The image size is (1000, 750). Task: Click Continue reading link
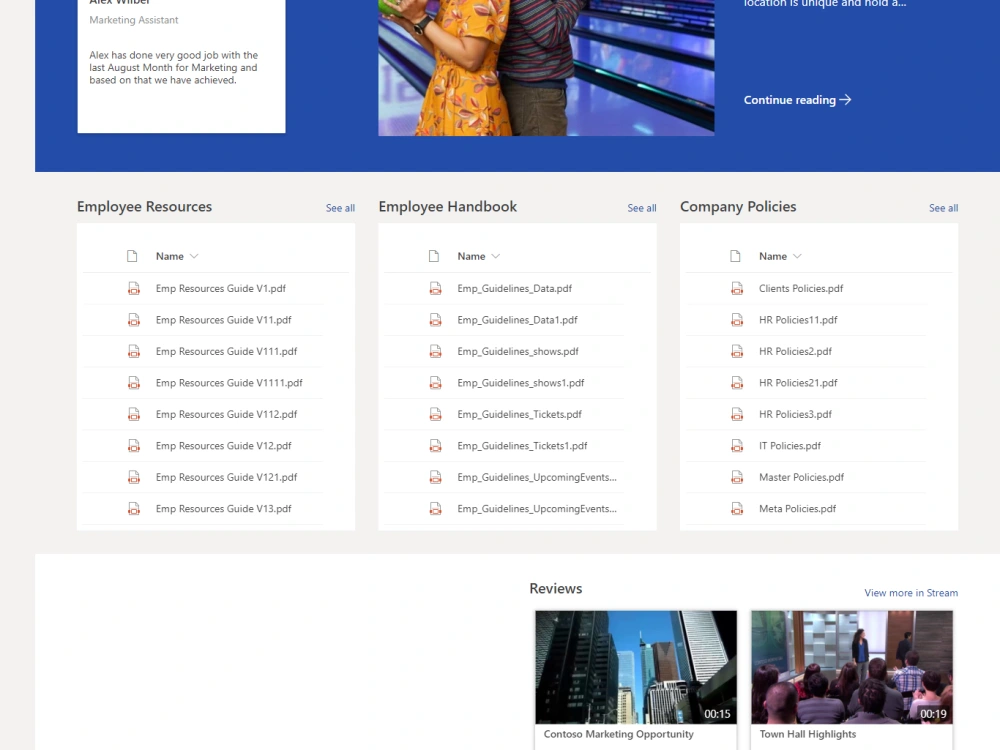pyautogui.click(x=797, y=100)
